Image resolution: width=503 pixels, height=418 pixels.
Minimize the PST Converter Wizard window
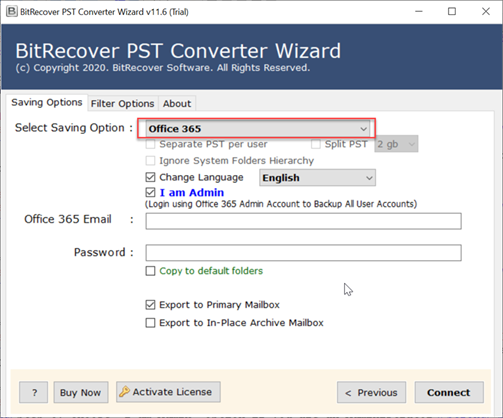(419, 12)
